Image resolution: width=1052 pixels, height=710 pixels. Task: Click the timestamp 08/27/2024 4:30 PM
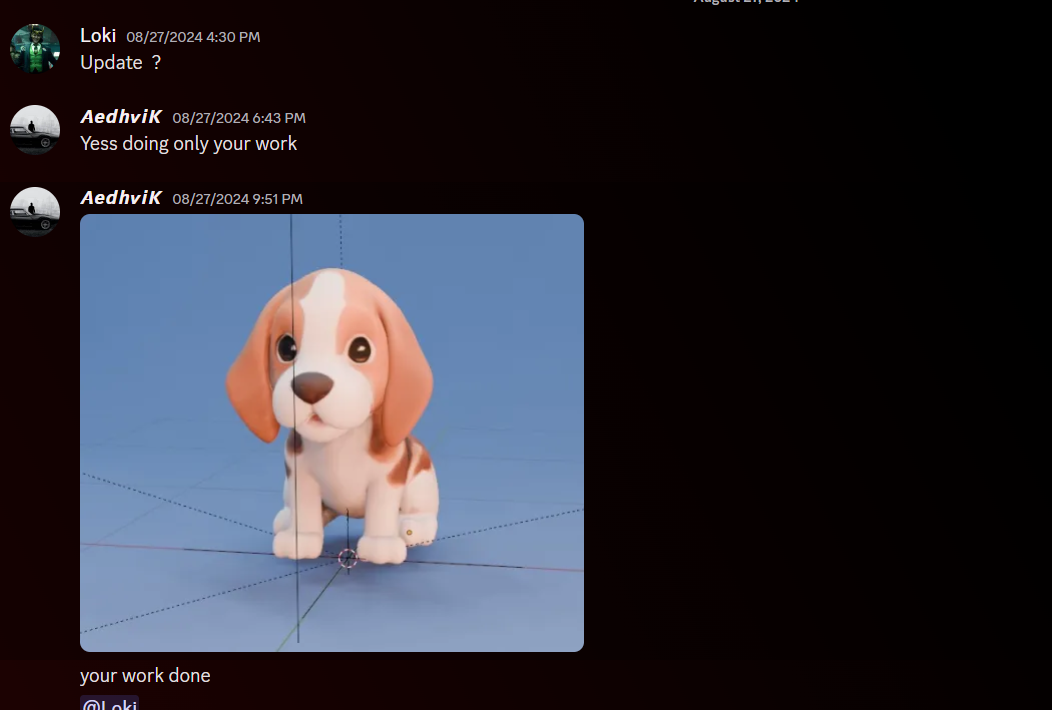click(193, 37)
